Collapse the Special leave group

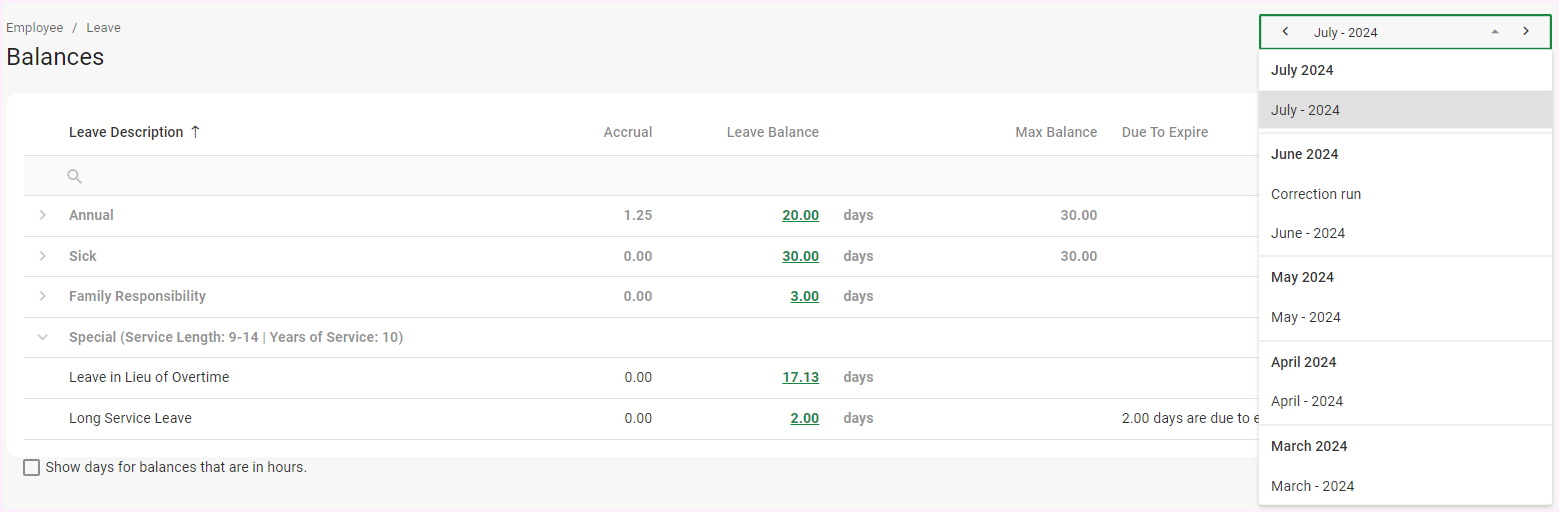pos(42,337)
